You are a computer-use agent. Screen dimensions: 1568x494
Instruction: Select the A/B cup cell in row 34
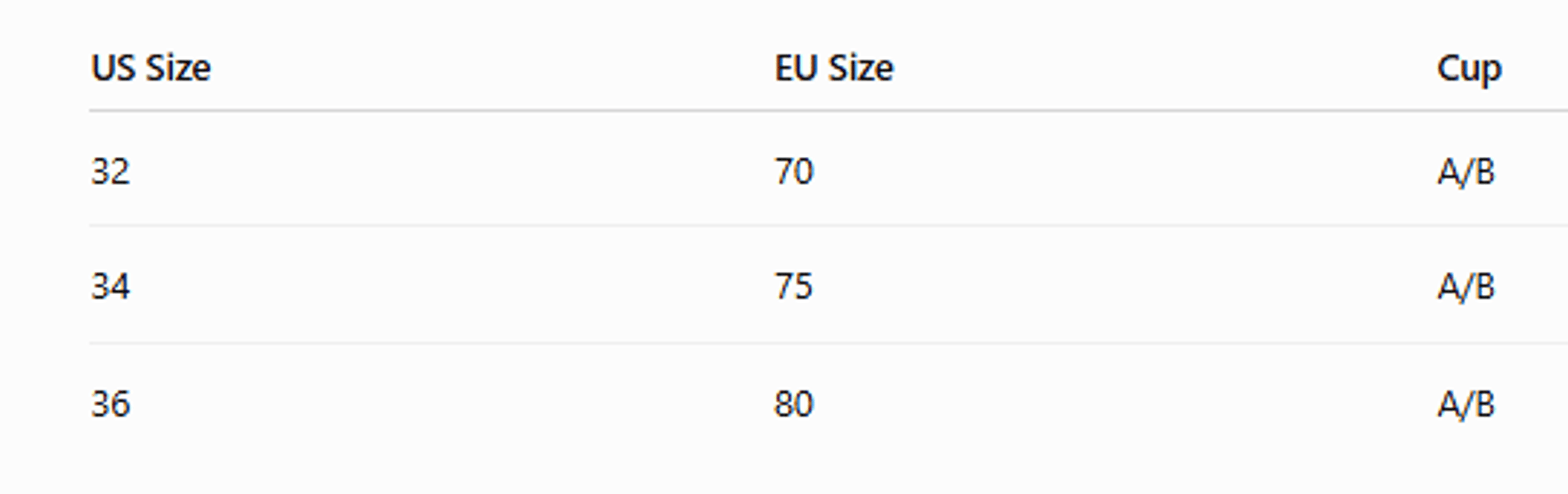click(1466, 287)
